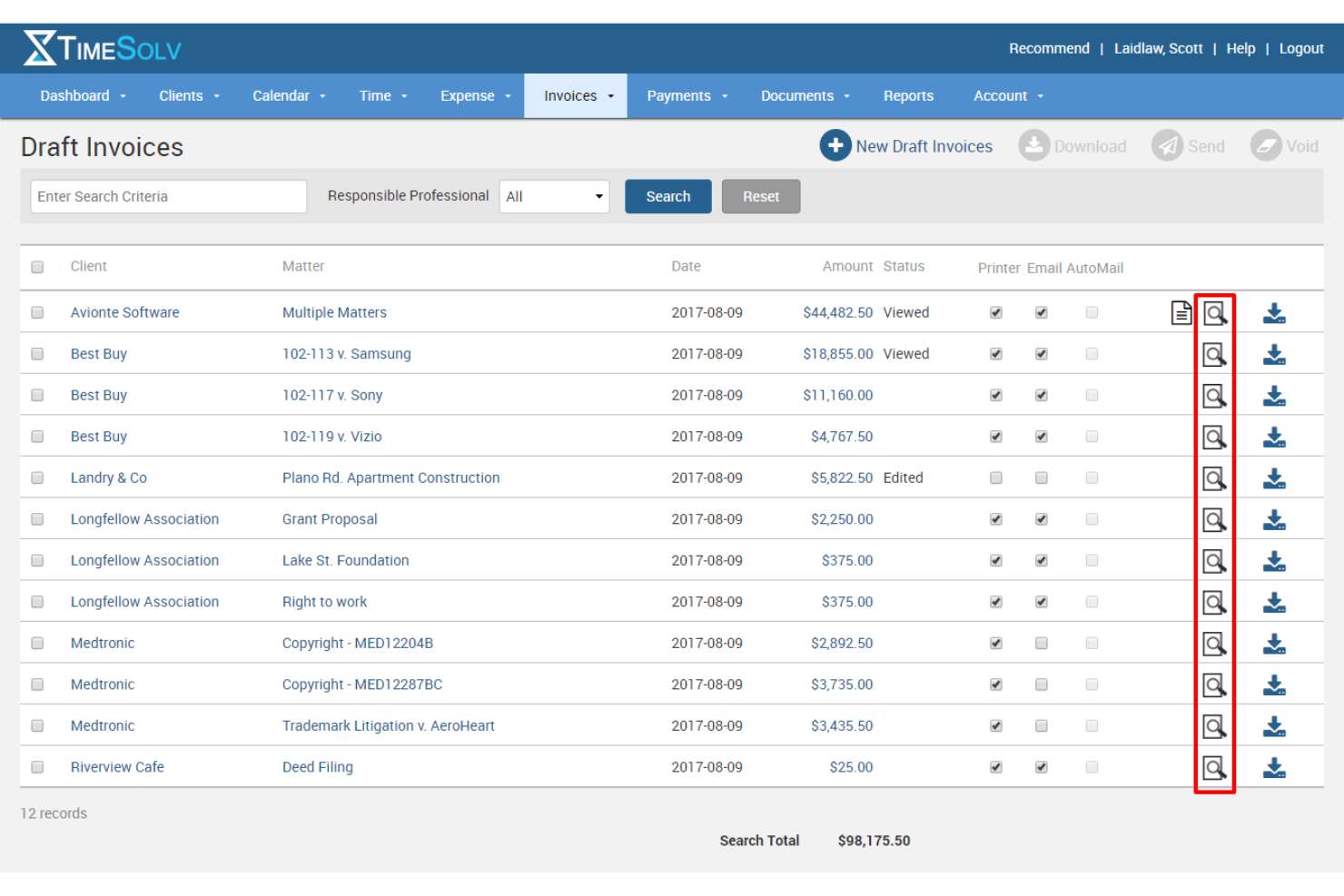The height and width of the screenshot is (896, 1344).
Task: Click the Enter Search Criteria field
Action: click(x=169, y=196)
